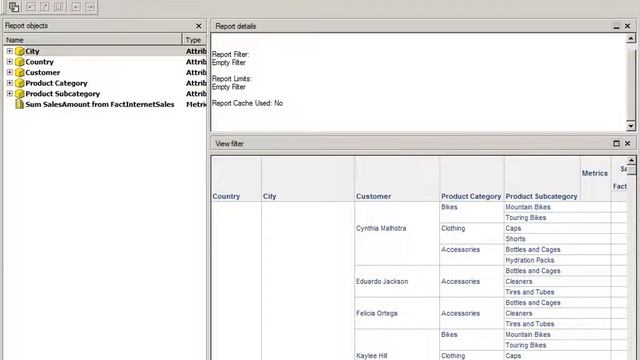Select the Felicia Ortega customer cell

pyautogui.click(x=397, y=313)
